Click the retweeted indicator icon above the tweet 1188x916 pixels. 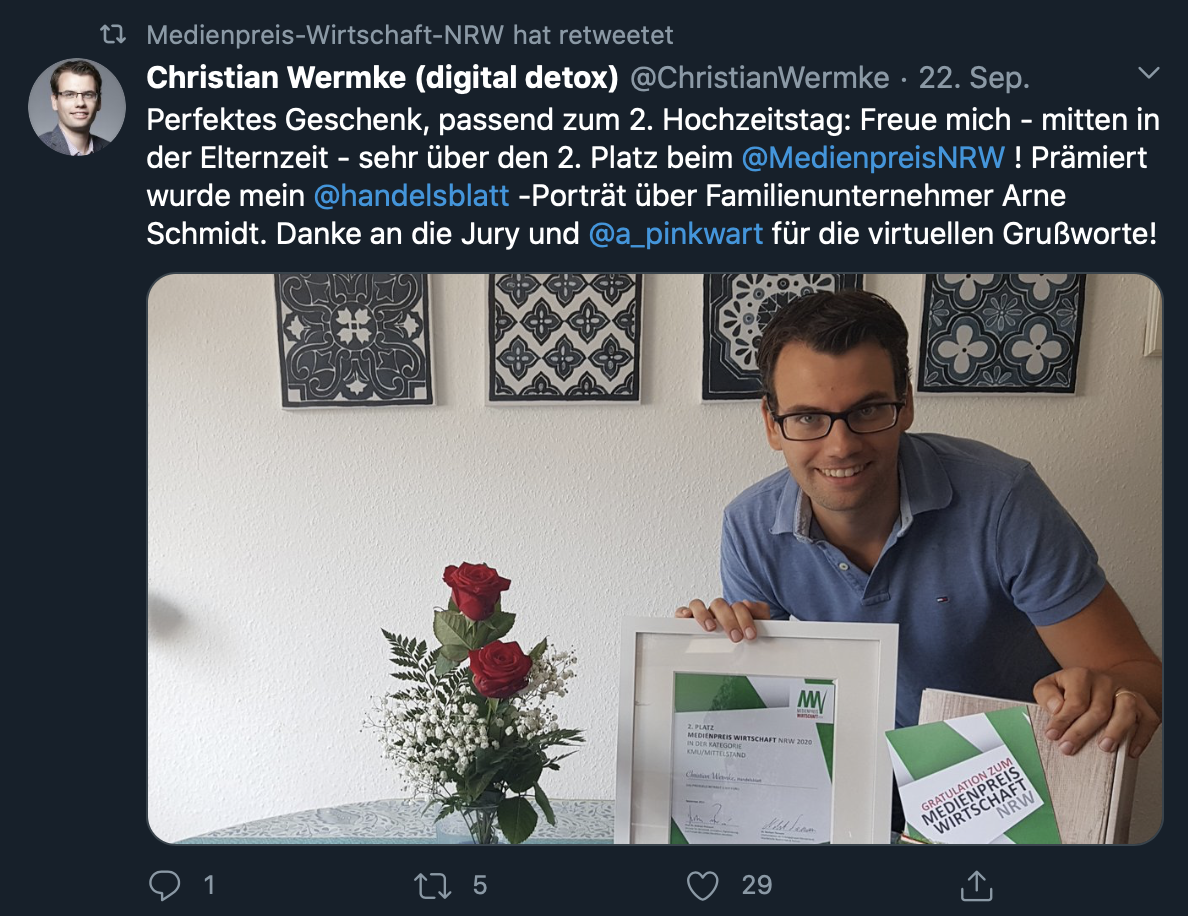click(113, 34)
